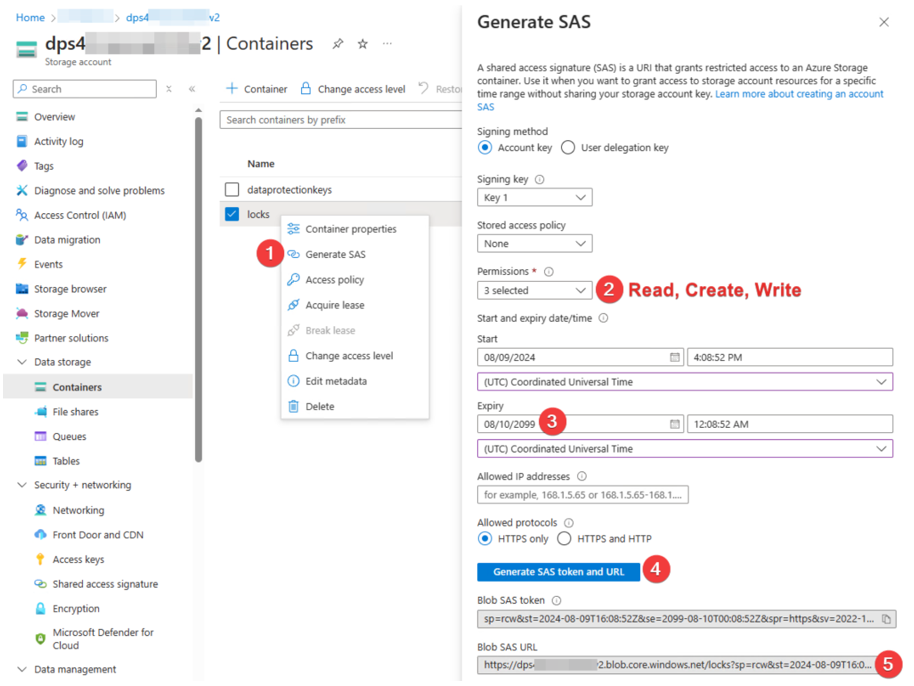Show allowed protocols info icon

click(x=569, y=523)
